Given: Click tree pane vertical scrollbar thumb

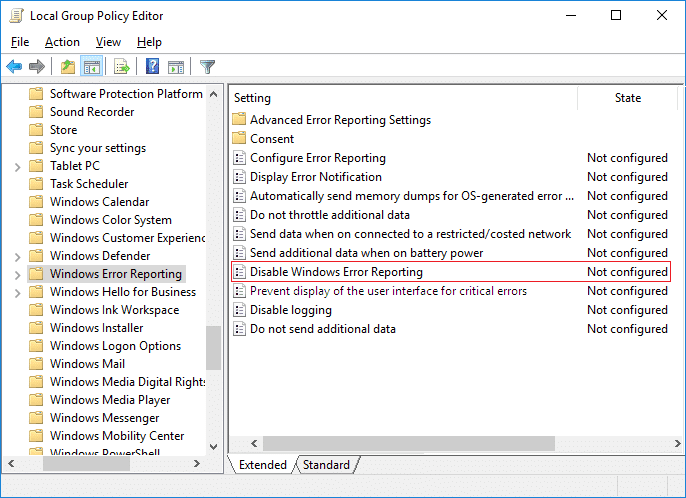Looking at the screenshot, I should pyautogui.click(x=214, y=348).
